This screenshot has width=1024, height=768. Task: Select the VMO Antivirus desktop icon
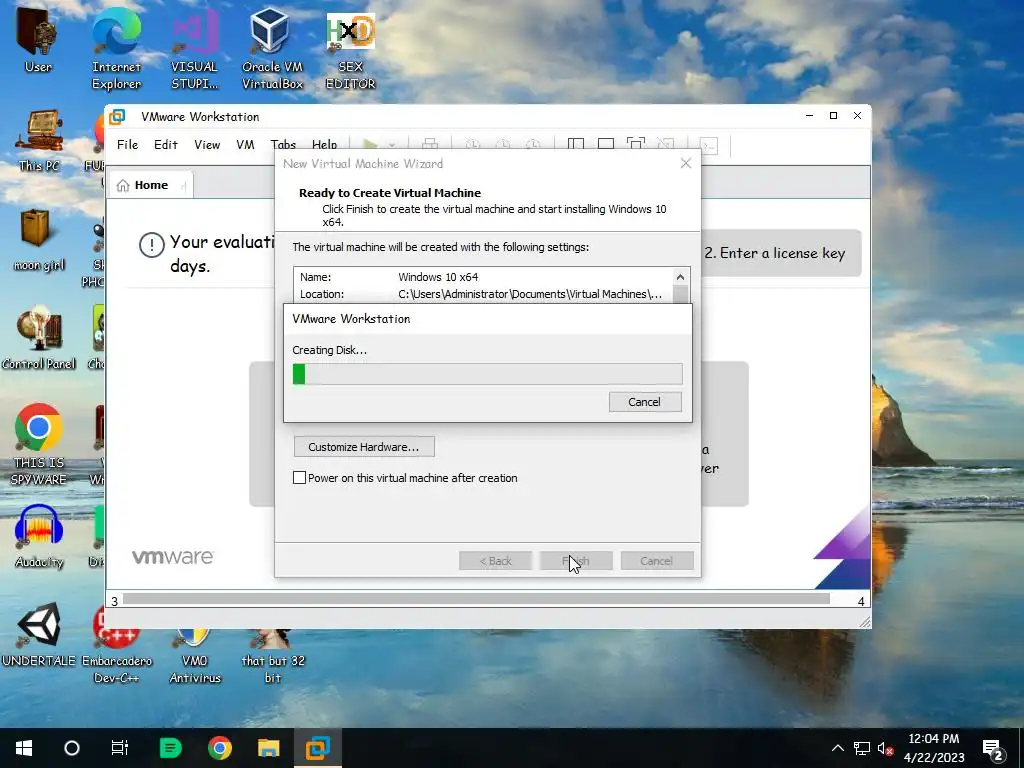pos(195,655)
